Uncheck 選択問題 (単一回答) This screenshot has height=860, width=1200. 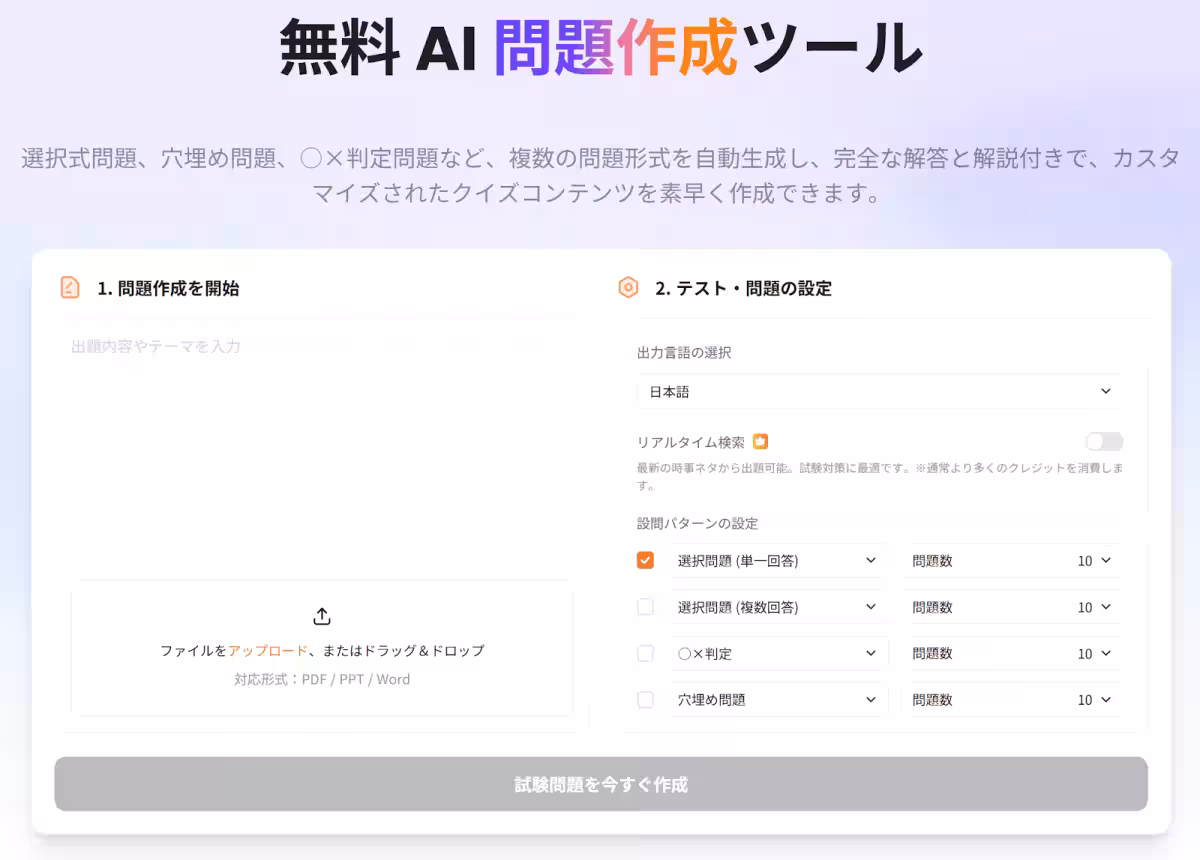[645, 560]
